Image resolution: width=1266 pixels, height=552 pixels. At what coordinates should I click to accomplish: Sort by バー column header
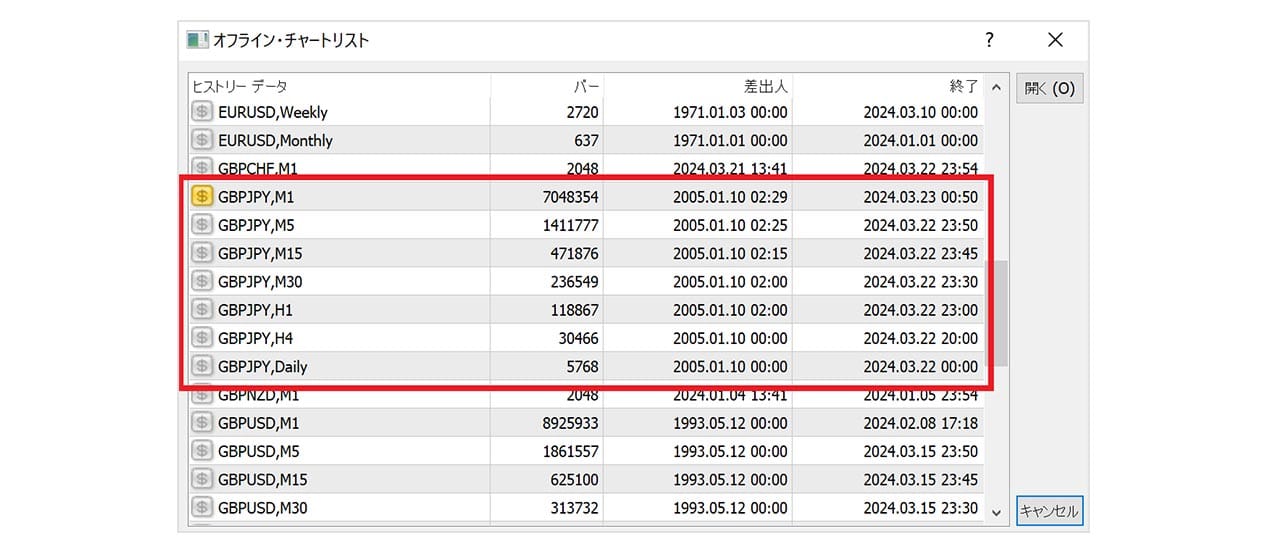(547, 87)
